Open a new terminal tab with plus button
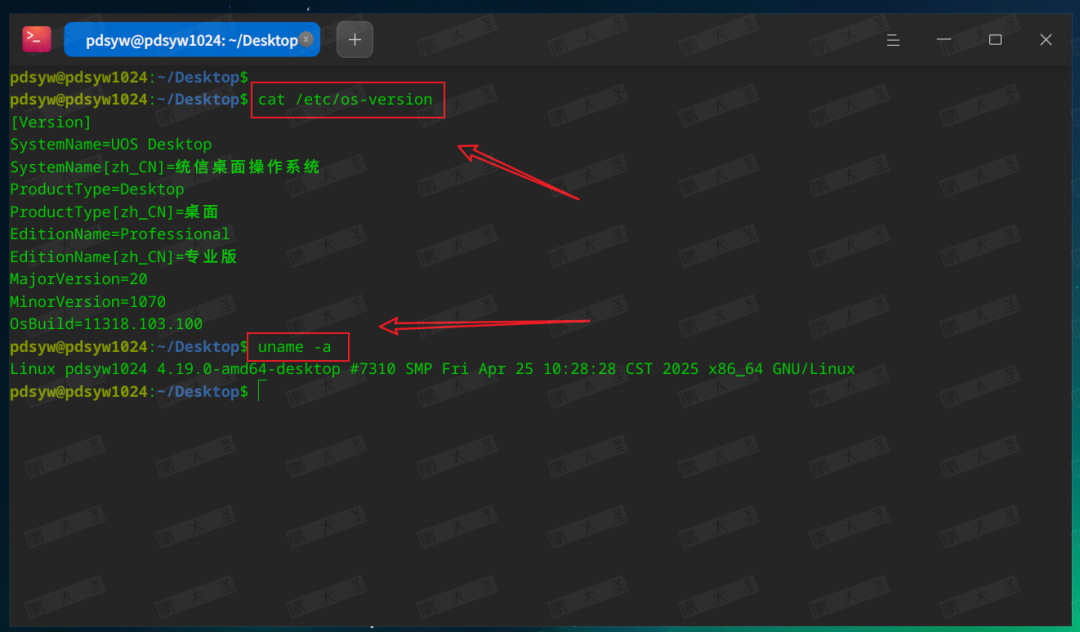This screenshot has width=1080, height=632. pyautogui.click(x=355, y=40)
